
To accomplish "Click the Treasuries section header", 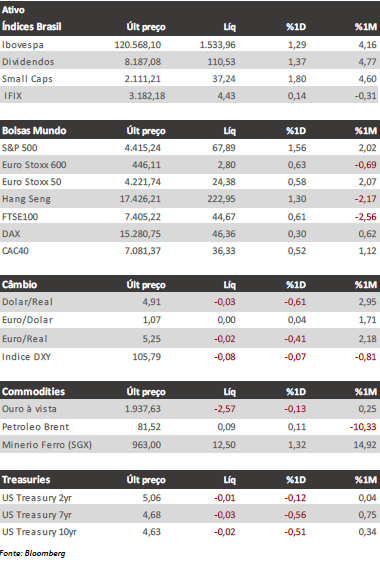I will point(26,480).
